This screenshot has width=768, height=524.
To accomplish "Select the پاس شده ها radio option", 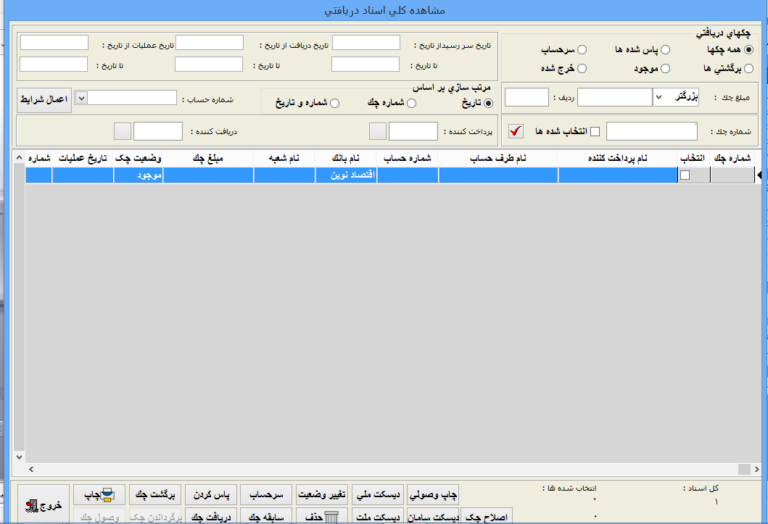I will tap(665, 49).
